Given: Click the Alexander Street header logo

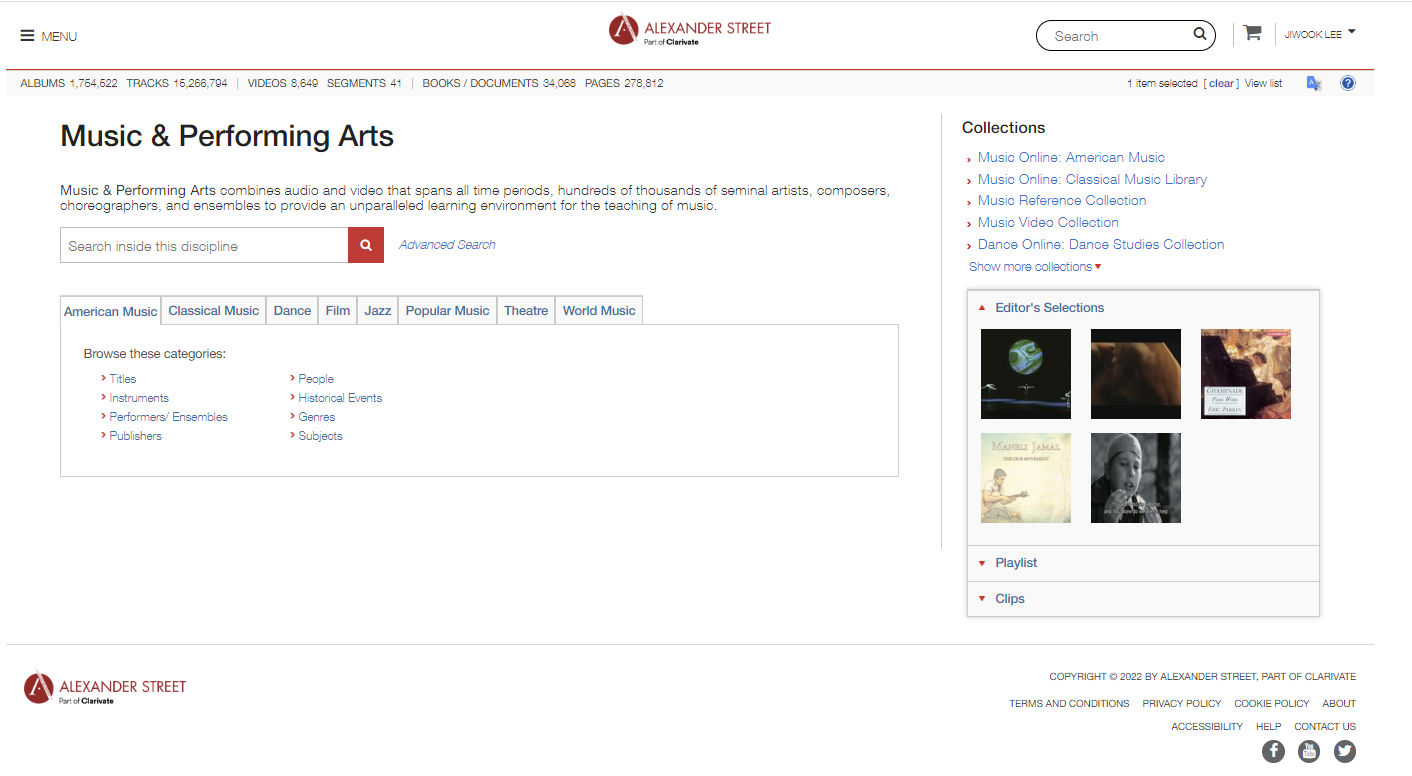Looking at the screenshot, I should (690, 29).
